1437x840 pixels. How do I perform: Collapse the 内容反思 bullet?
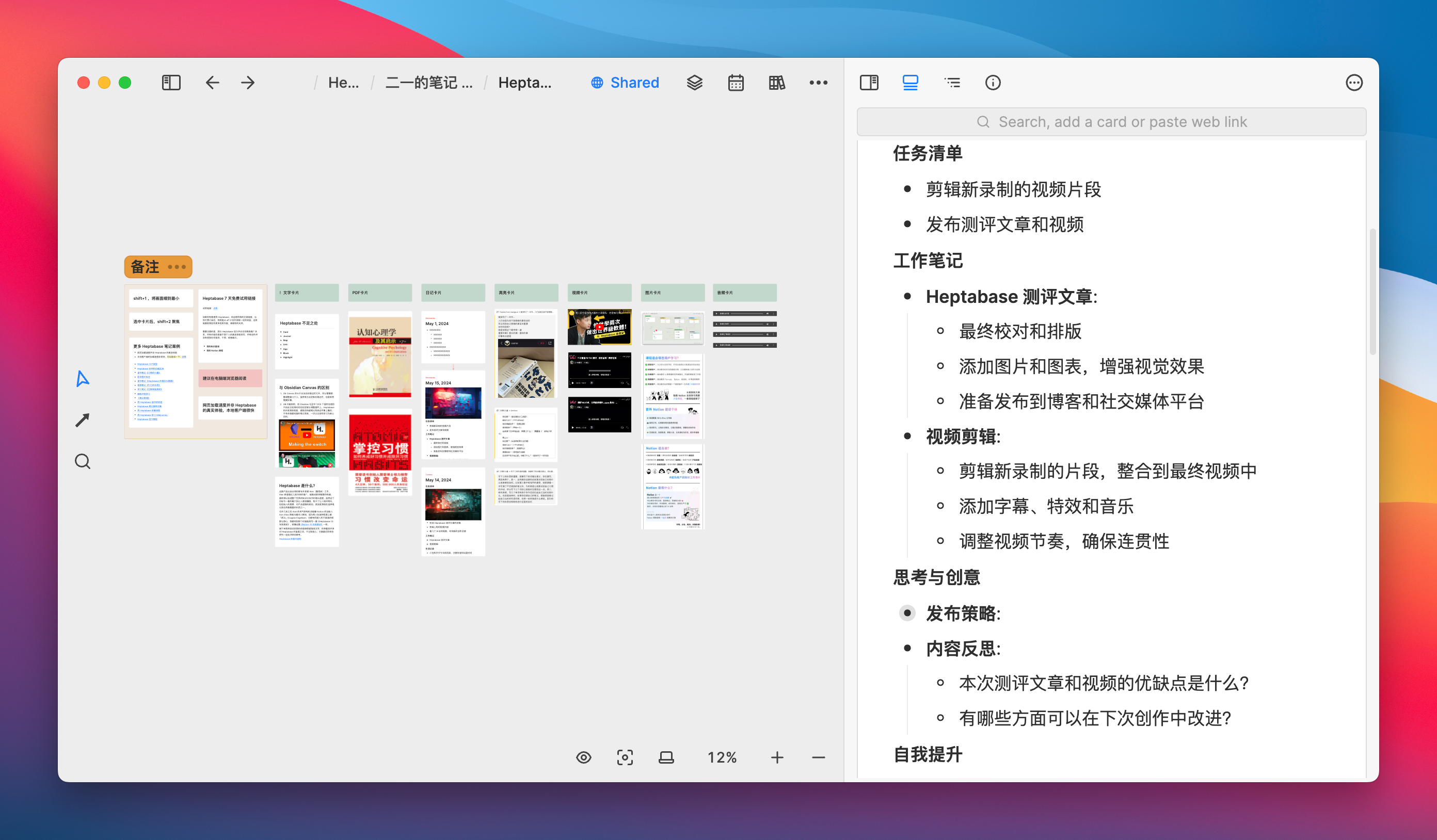pos(907,648)
